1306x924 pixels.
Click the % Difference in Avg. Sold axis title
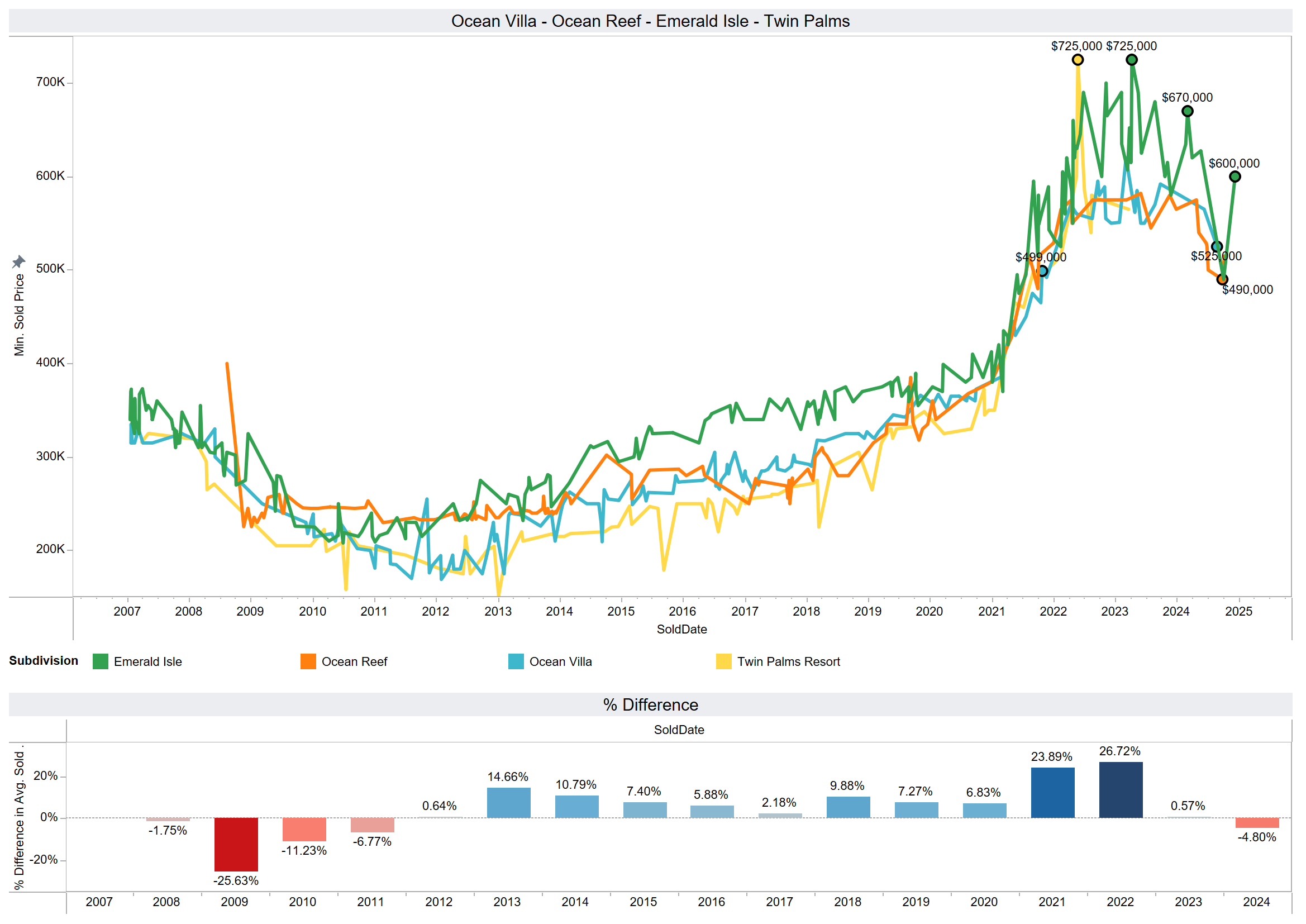pos(20,818)
